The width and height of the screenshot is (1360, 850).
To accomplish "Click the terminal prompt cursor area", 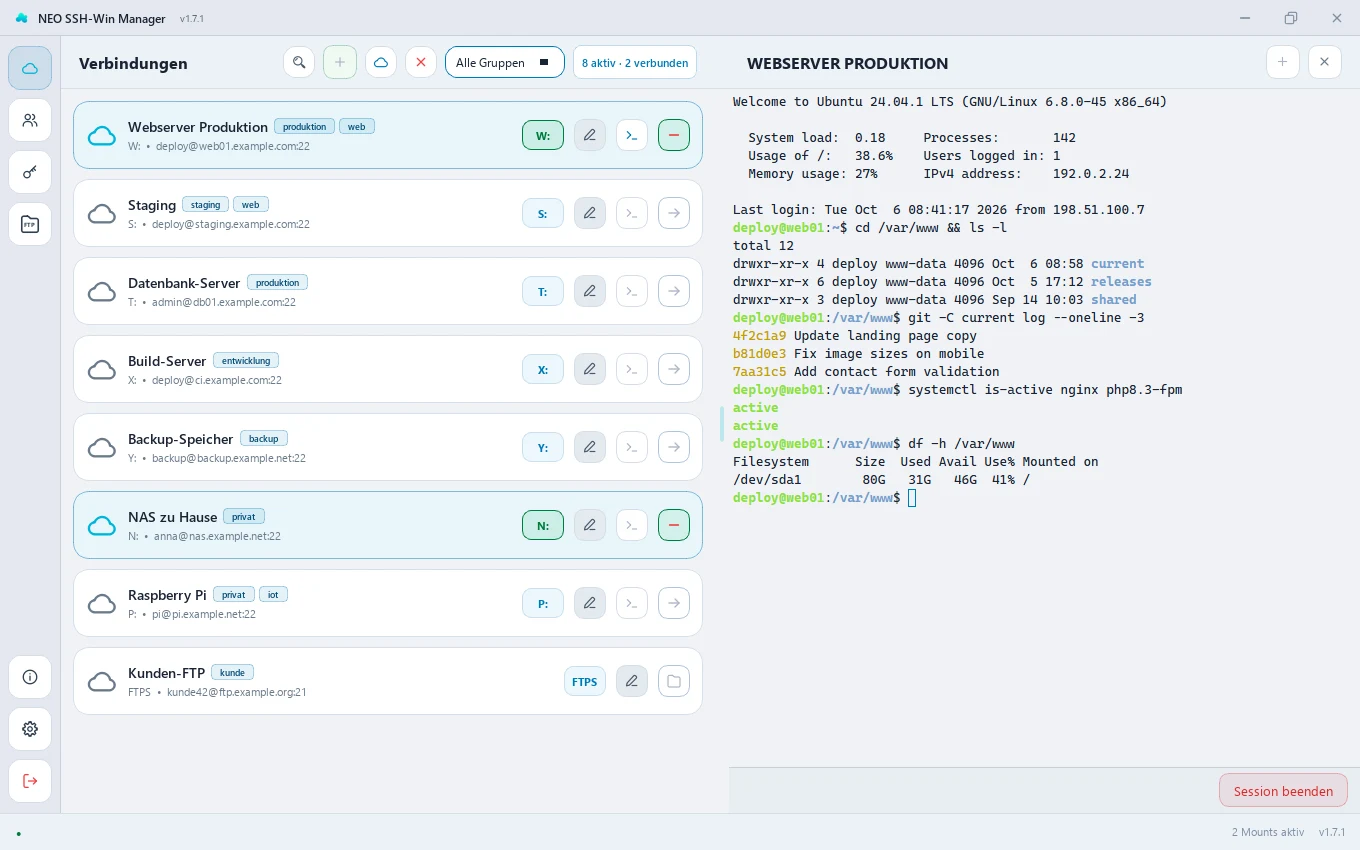I will coord(912,498).
